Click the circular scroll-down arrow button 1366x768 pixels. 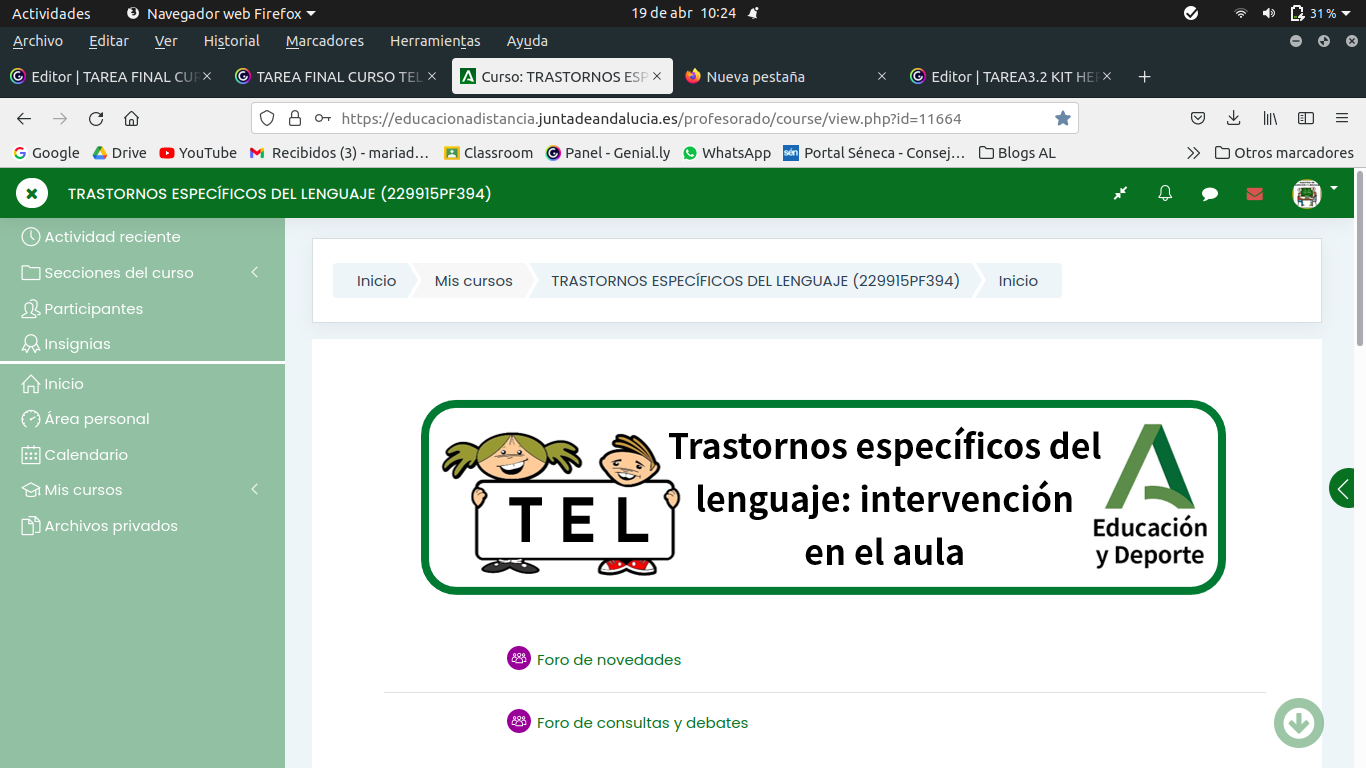(x=1298, y=722)
